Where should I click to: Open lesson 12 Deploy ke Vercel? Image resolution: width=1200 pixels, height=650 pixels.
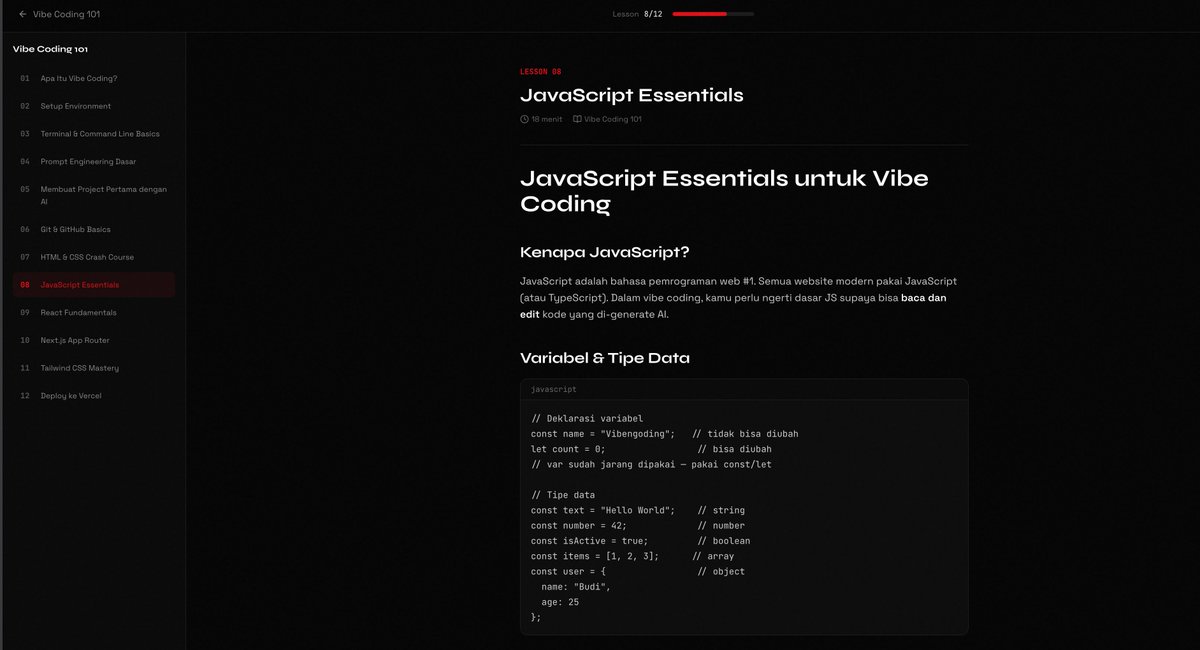[x=94, y=396]
